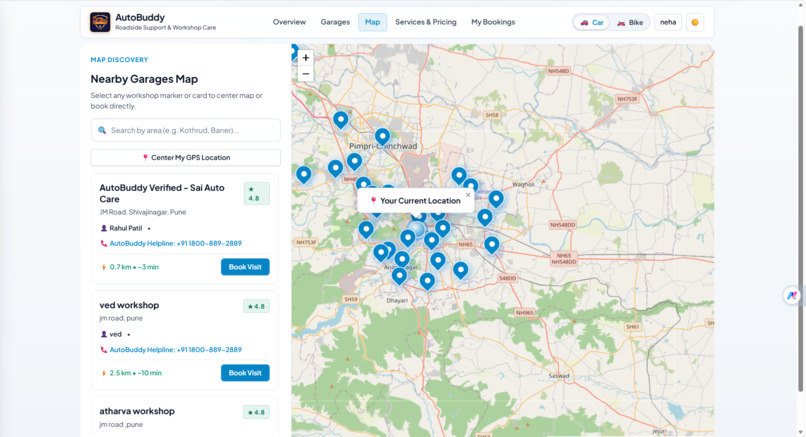Click the orange sun theme icon
The height and width of the screenshot is (437, 806).
[695, 22]
